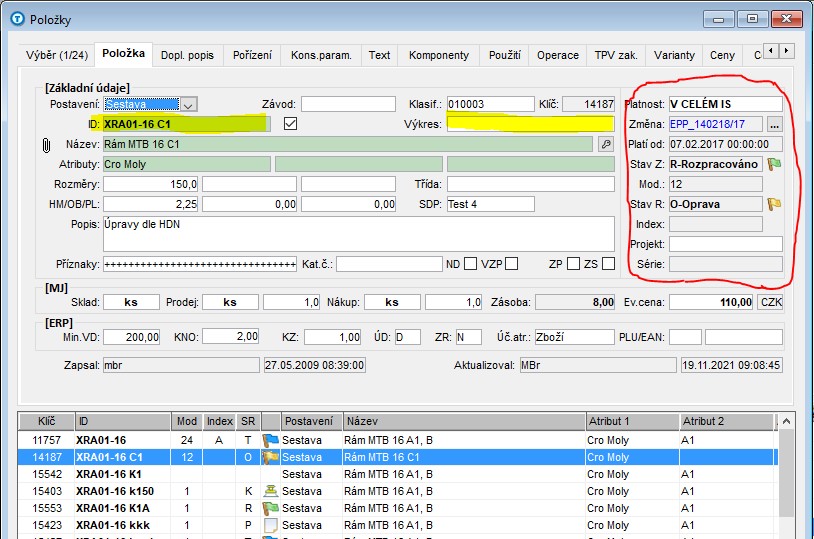Click the Rozměry field showing 150,0
This screenshot has width=814, height=539.
pyautogui.click(x=151, y=184)
